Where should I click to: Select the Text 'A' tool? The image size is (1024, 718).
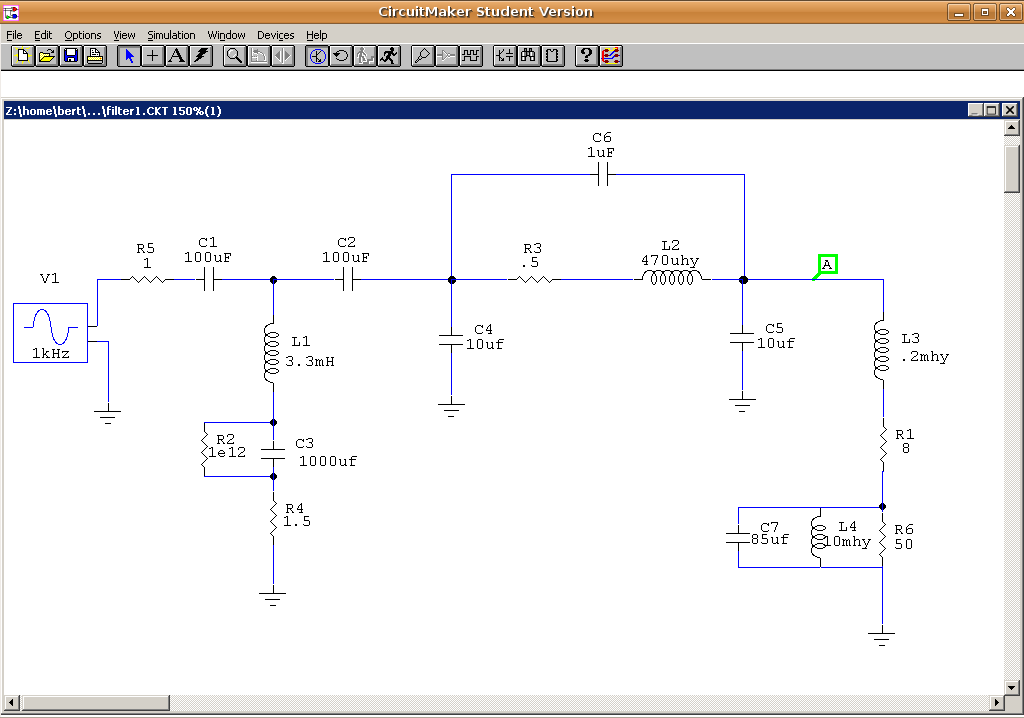click(177, 56)
